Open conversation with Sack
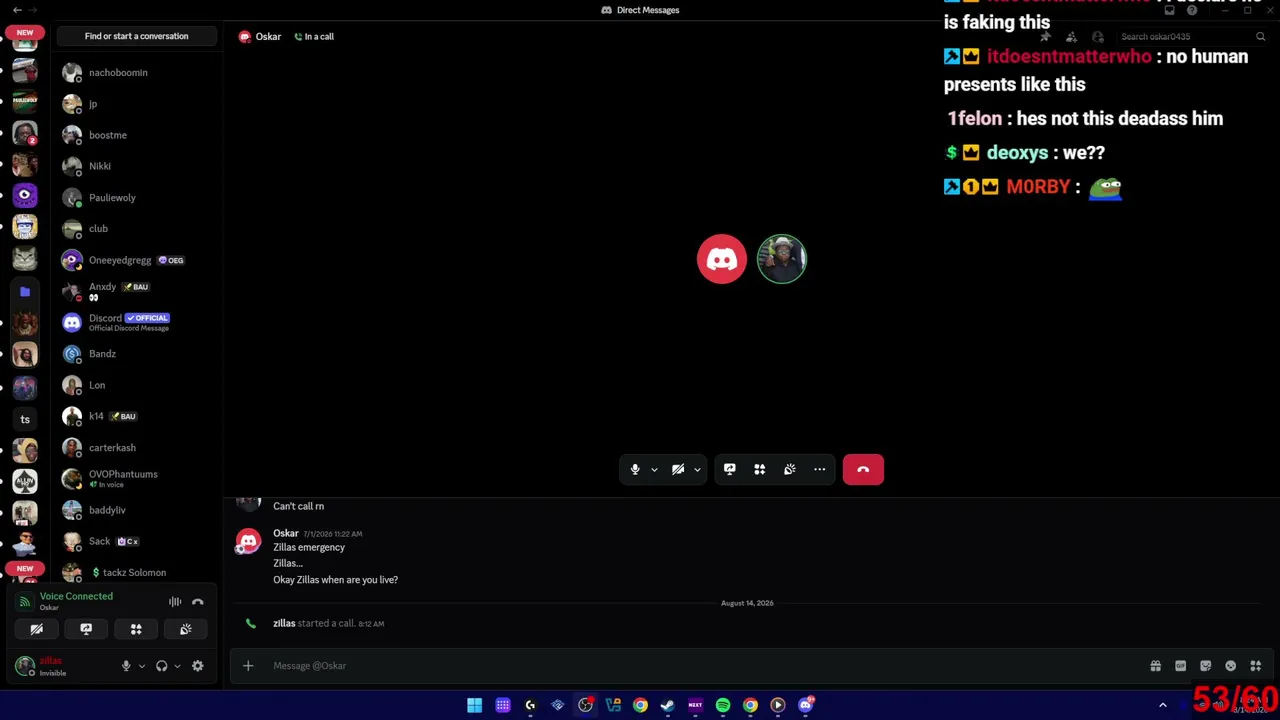1280x720 pixels. [136, 541]
